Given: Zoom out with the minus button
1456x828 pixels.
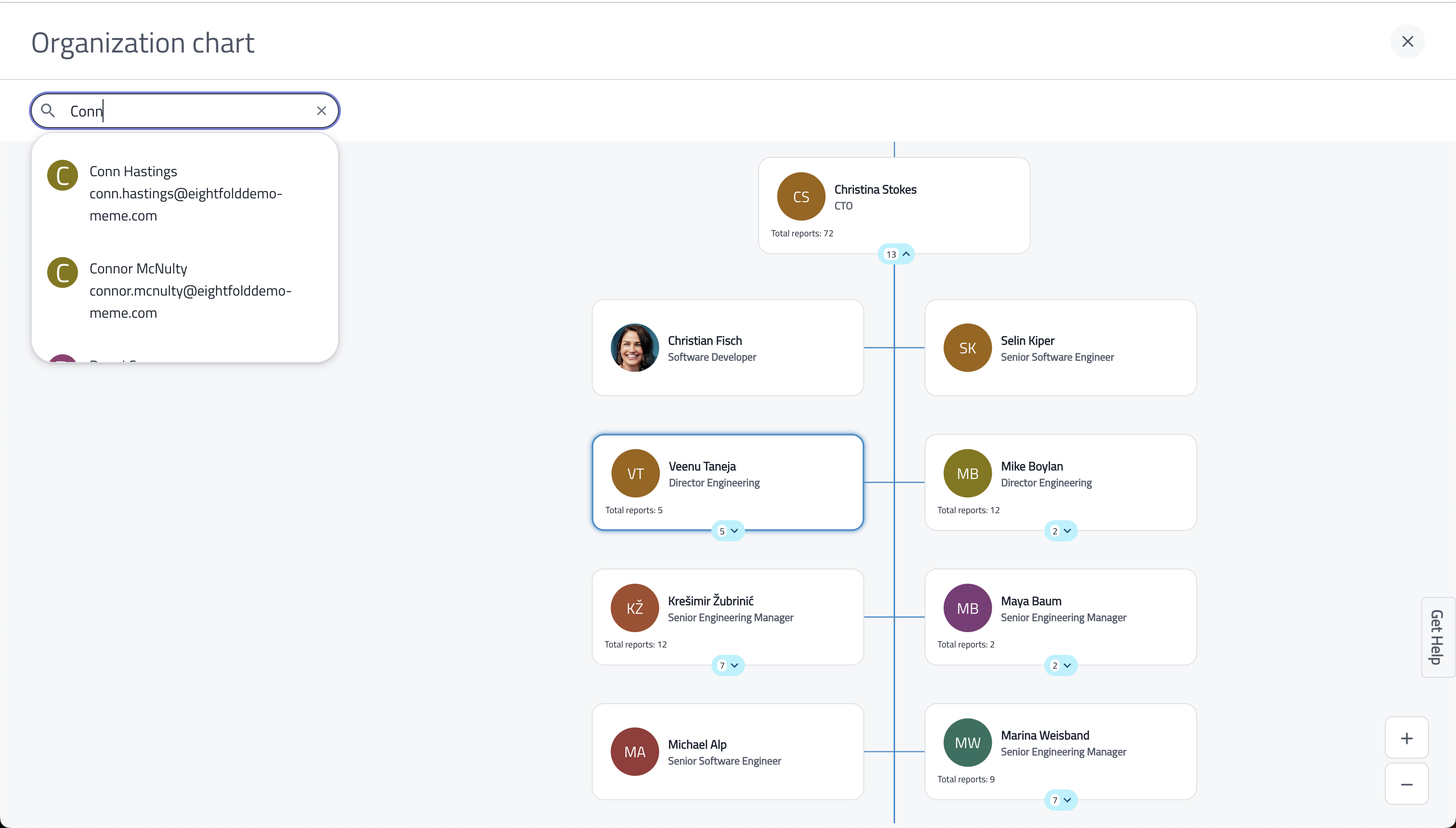Looking at the screenshot, I should click(1406, 784).
